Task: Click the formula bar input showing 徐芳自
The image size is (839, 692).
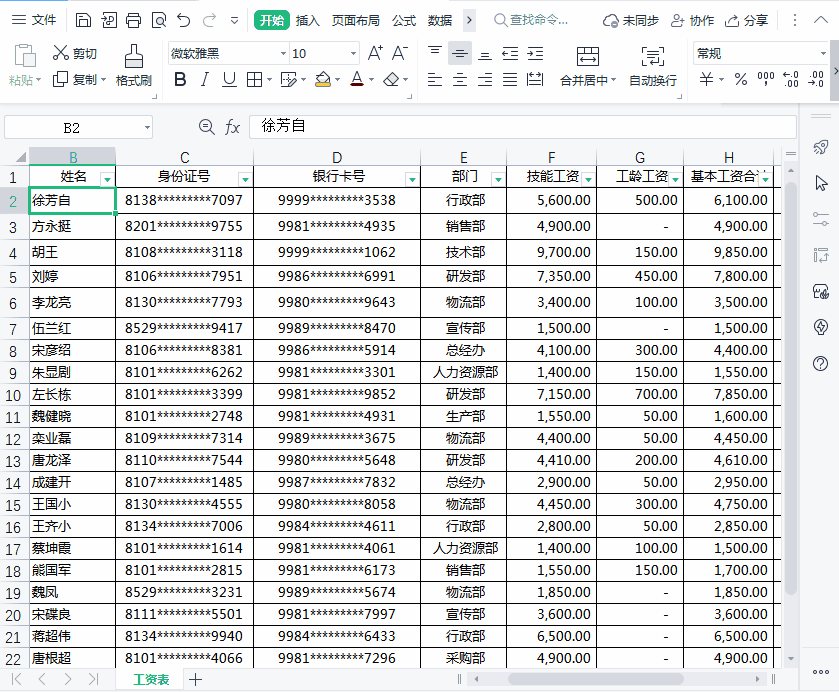Action: (x=523, y=126)
